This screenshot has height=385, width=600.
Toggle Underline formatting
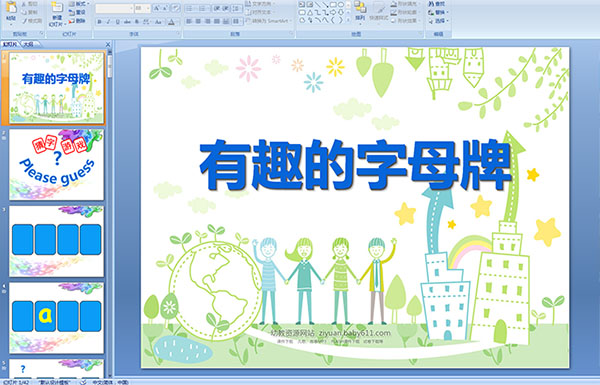[117, 22]
